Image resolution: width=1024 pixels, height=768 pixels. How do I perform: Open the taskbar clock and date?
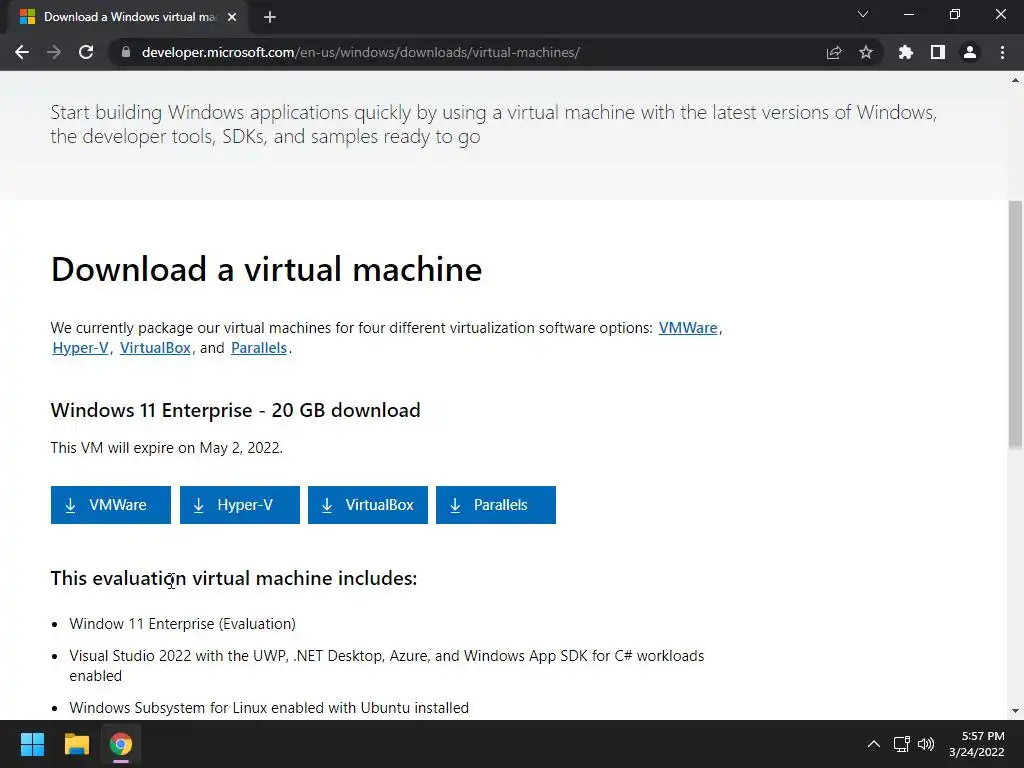coord(977,744)
